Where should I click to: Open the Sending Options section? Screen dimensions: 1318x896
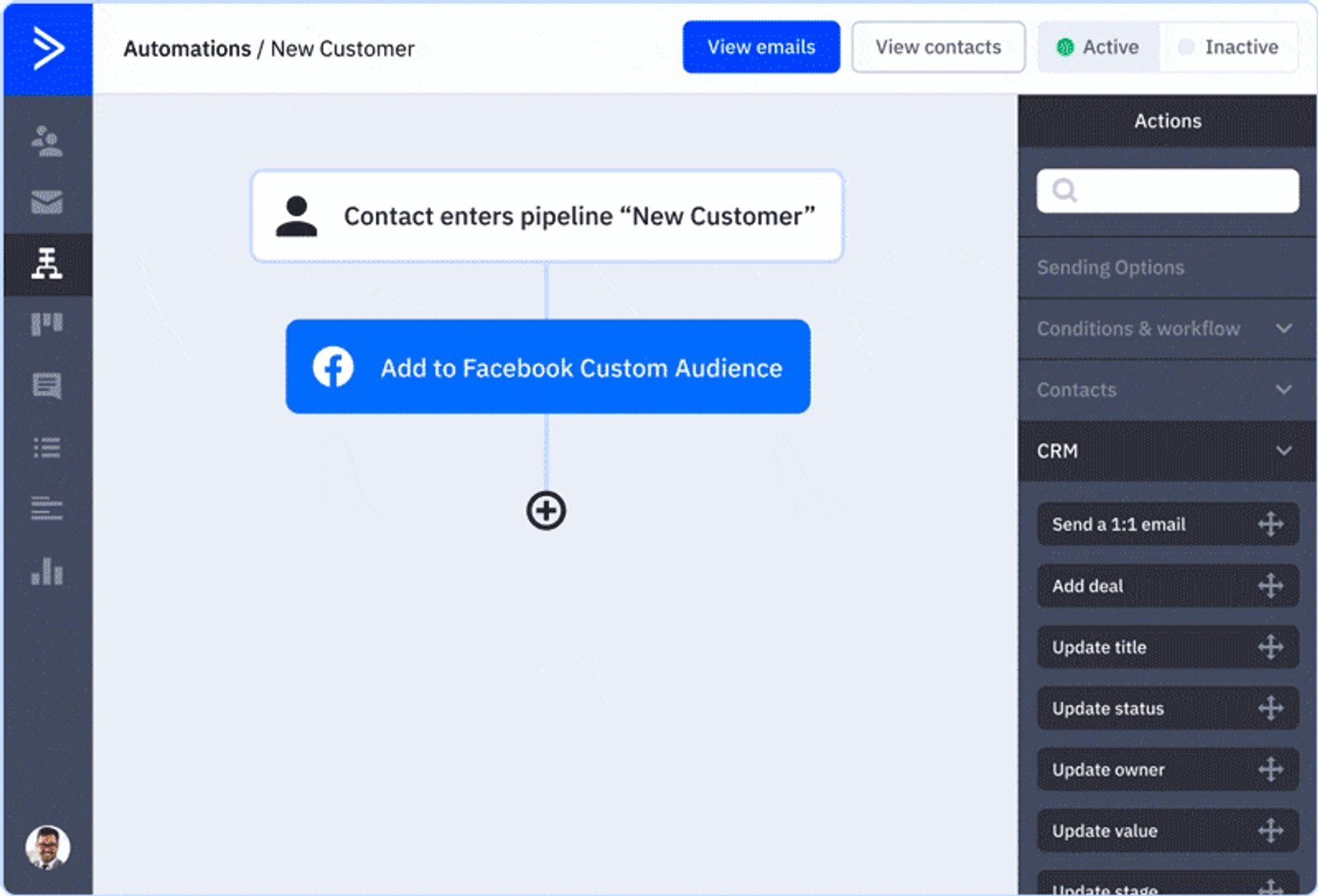click(x=1166, y=268)
